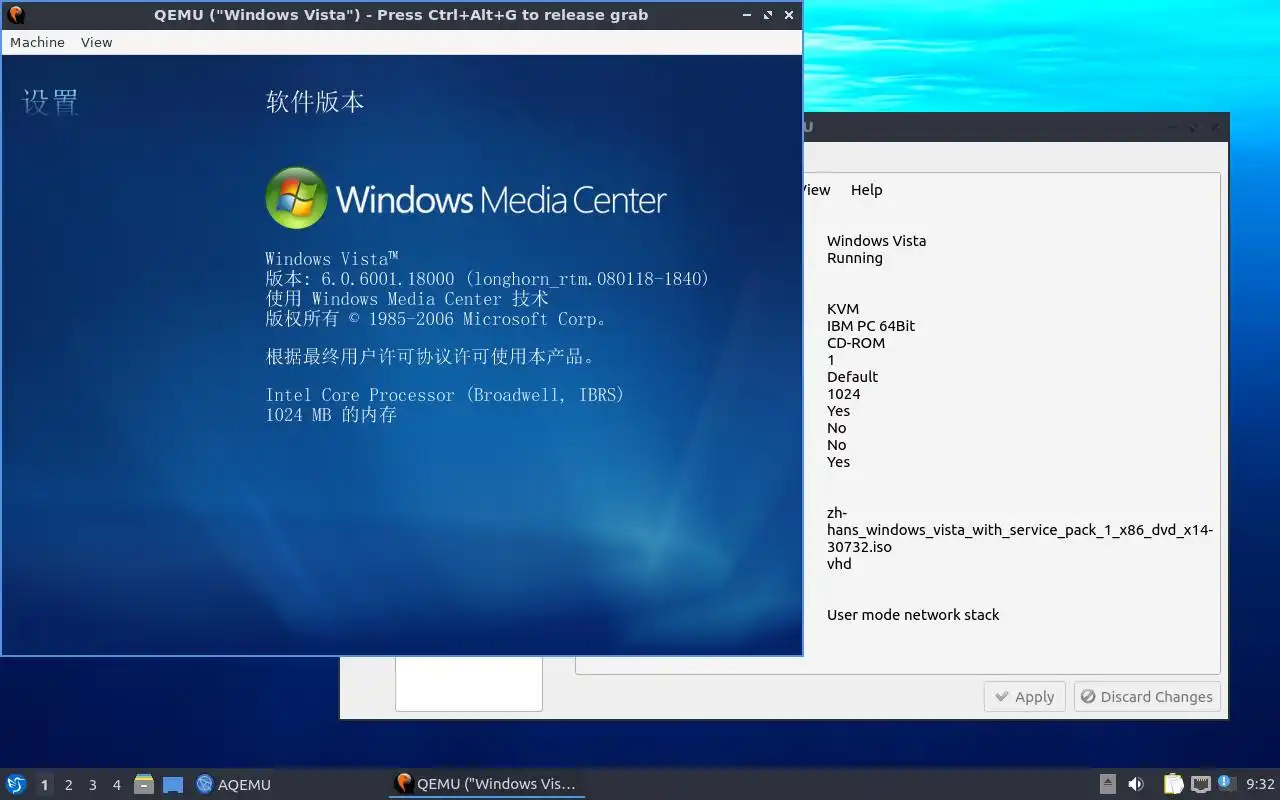
Task: Click the 软件版本 title text
Action: pos(315,101)
